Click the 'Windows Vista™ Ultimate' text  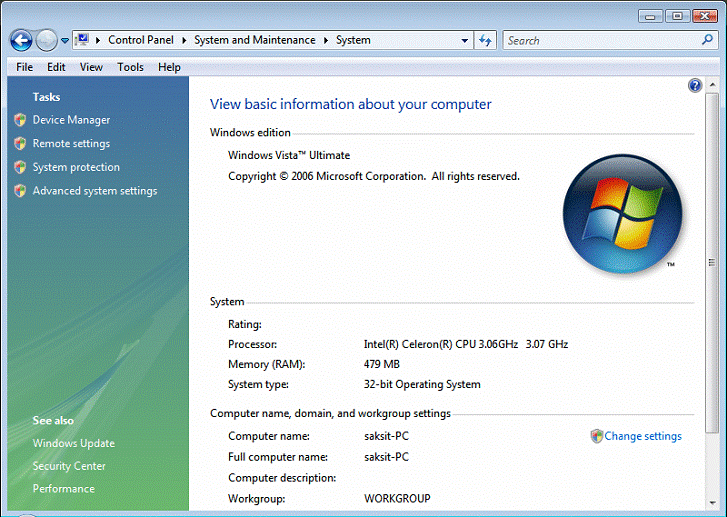(x=289, y=155)
